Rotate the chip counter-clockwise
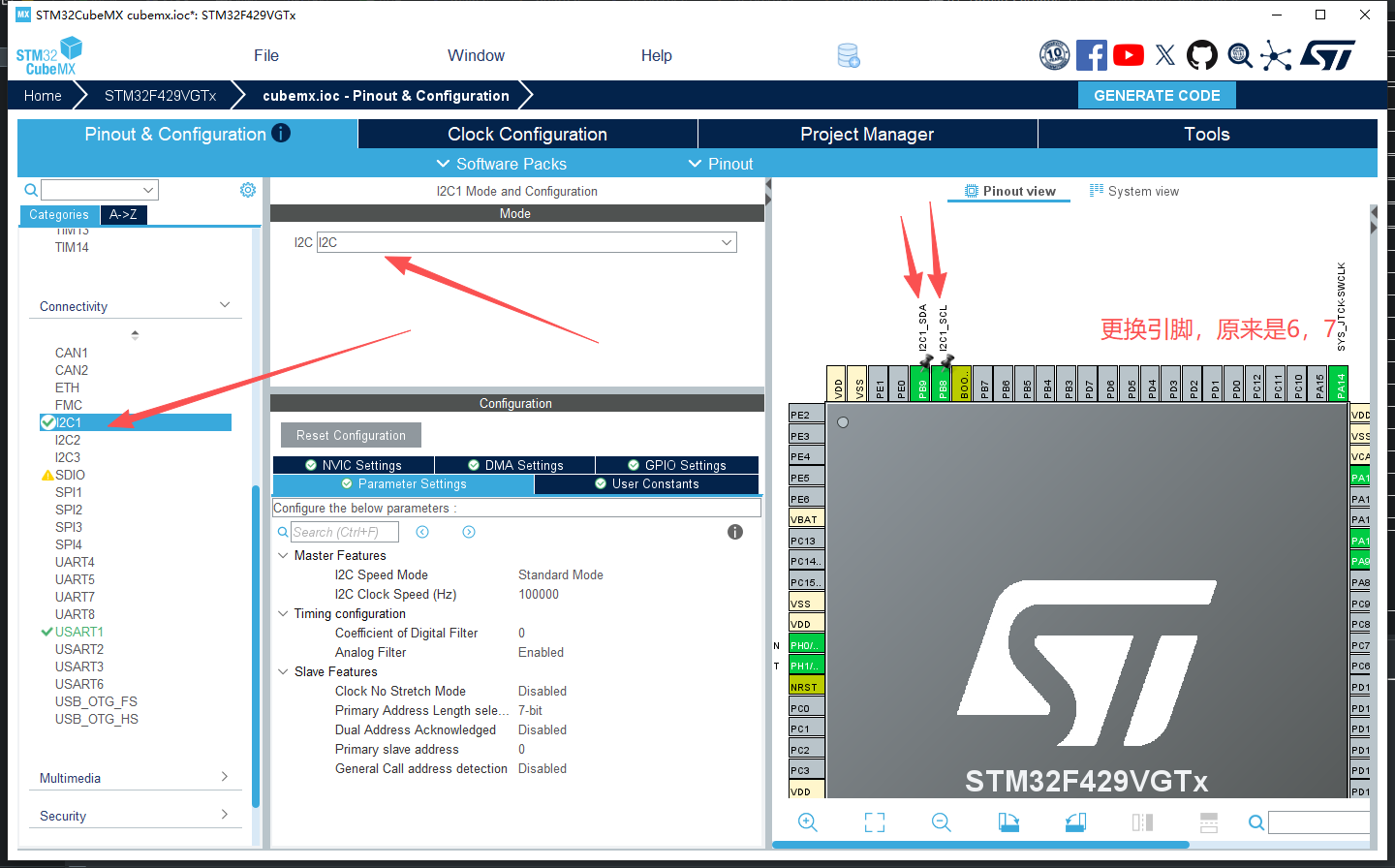The height and width of the screenshot is (868, 1395). point(1075,822)
